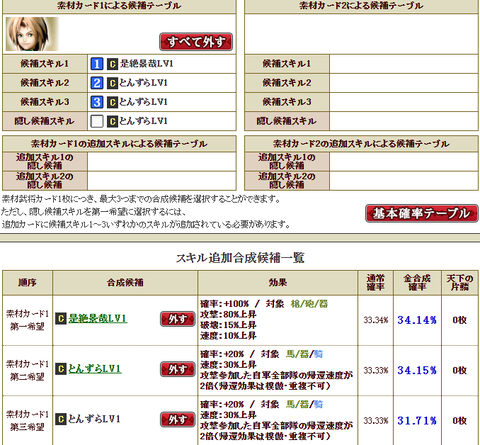Open the 是絶景哉LV1 skill link in first choice row
This screenshot has width=480, height=445.
coord(98,319)
